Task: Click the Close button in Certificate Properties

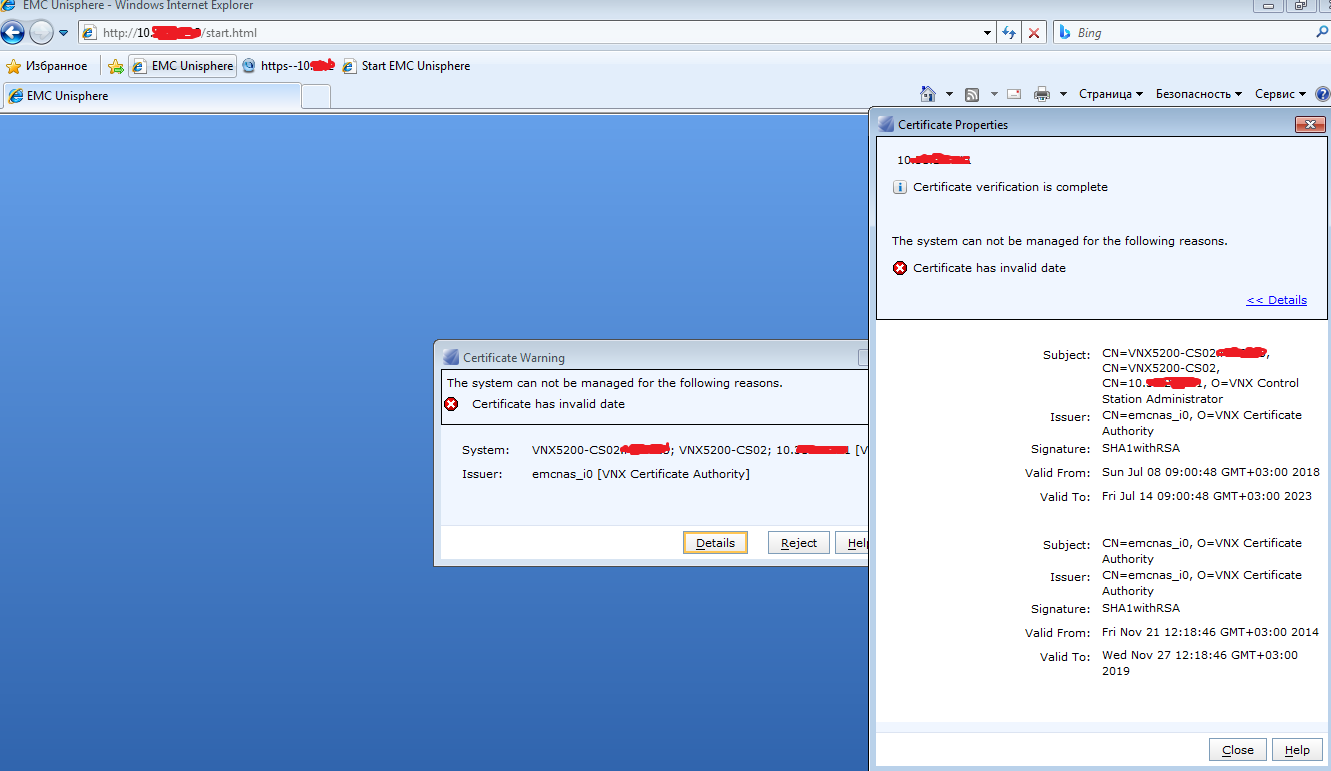Action: click(1237, 750)
